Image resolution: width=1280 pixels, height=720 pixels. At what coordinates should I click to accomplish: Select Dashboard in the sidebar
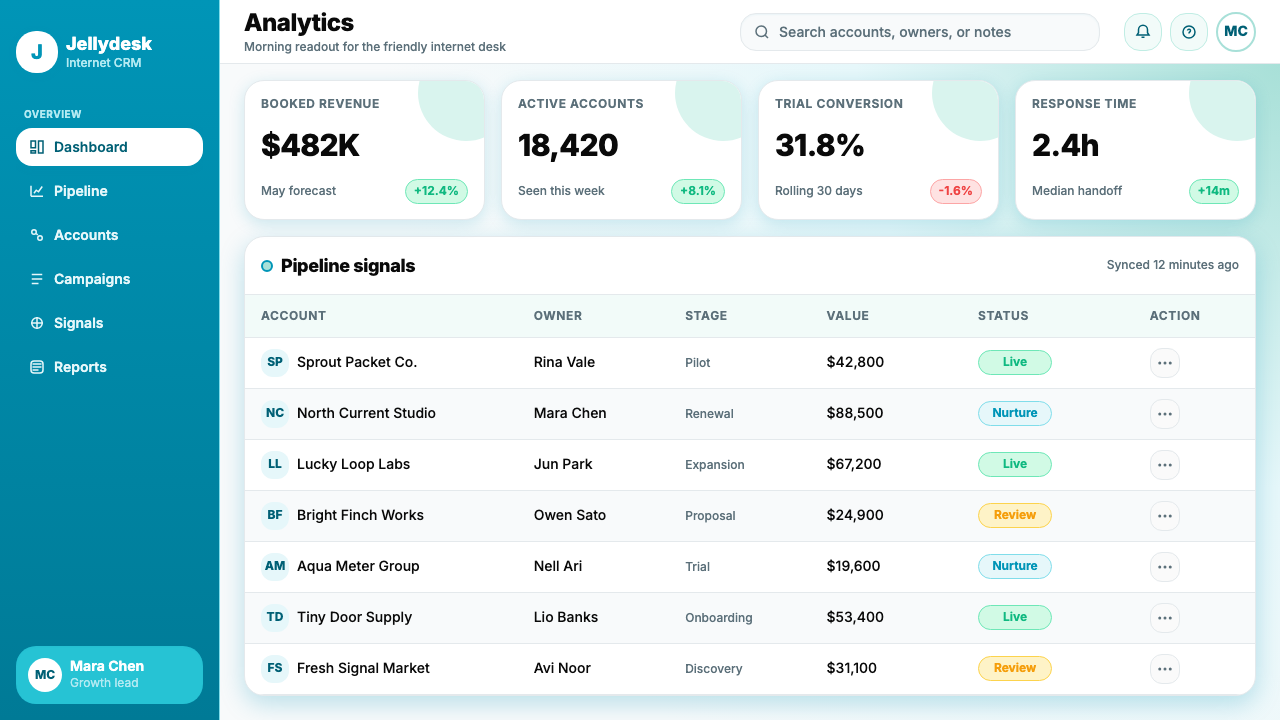click(x=109, y=147)
